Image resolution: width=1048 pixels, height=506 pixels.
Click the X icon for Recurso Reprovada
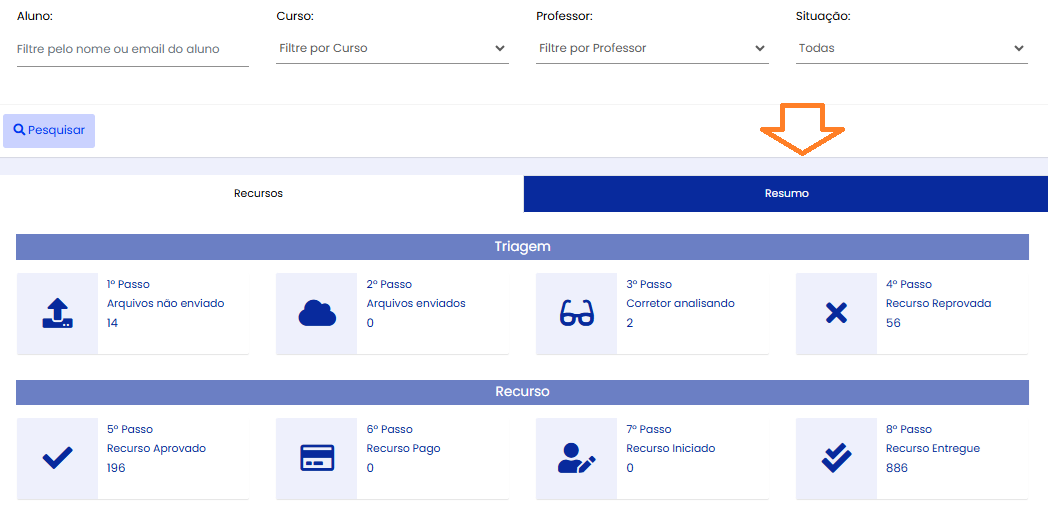tap(836, 313)
